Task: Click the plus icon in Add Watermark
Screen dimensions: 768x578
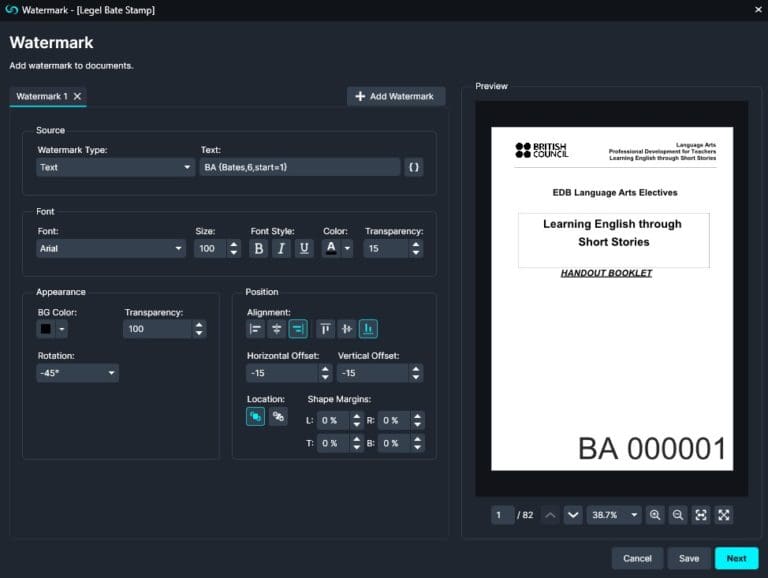Action: pos(360,96)
